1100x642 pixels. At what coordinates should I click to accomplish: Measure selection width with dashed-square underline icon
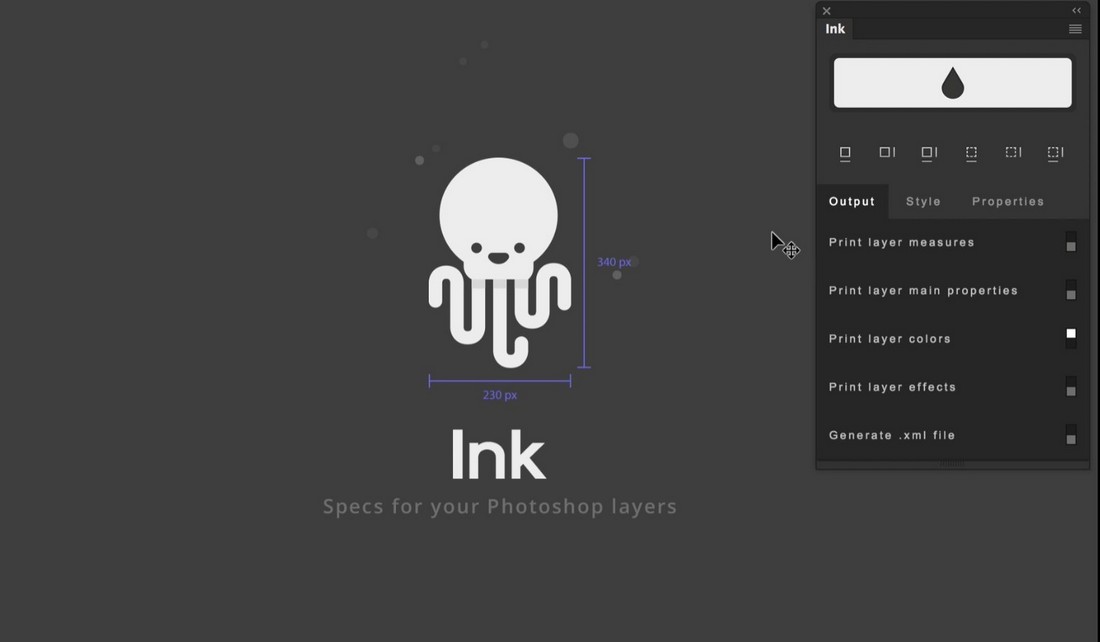(x=971, y=153)
